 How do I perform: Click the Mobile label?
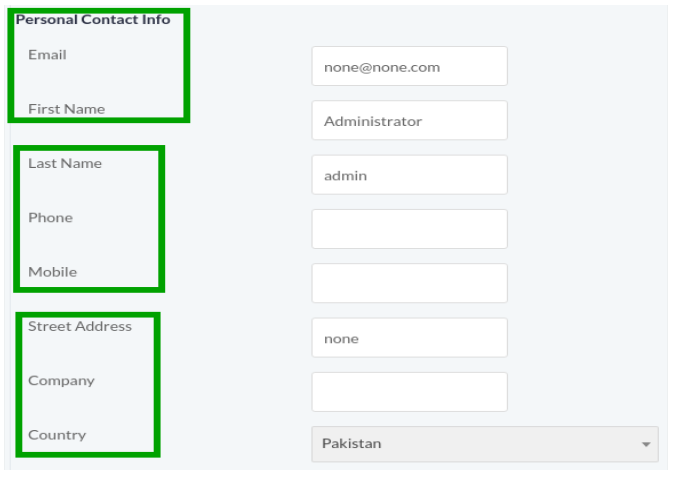tap(52, 272)
